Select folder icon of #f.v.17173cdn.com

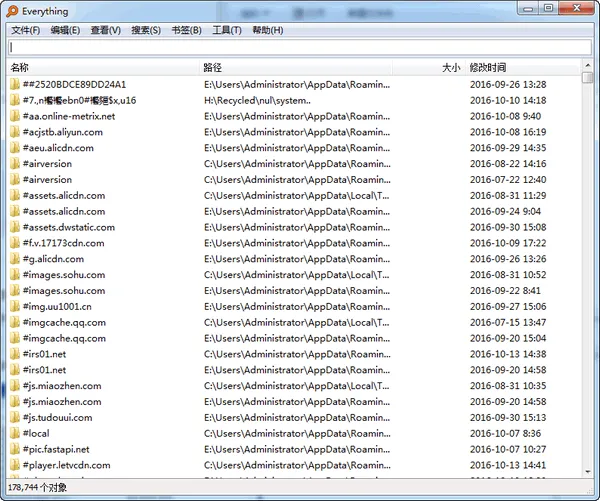tap(15, 243)
